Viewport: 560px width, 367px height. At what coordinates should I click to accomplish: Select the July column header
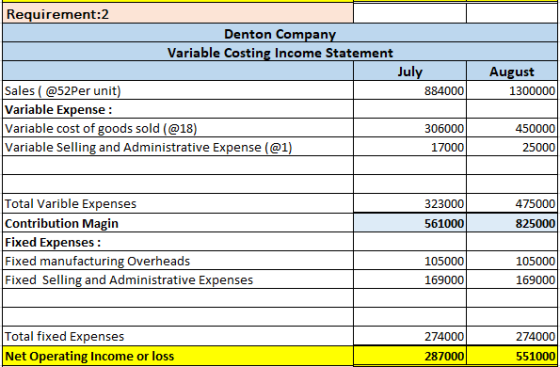pyautogui.click(x=410, y=71)
